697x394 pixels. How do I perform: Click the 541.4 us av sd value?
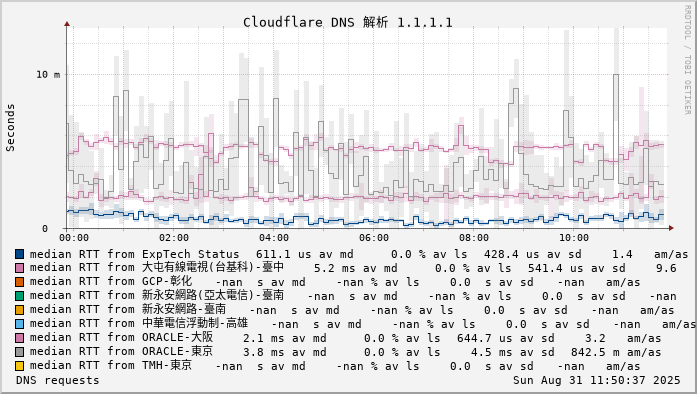coord(577,269)
